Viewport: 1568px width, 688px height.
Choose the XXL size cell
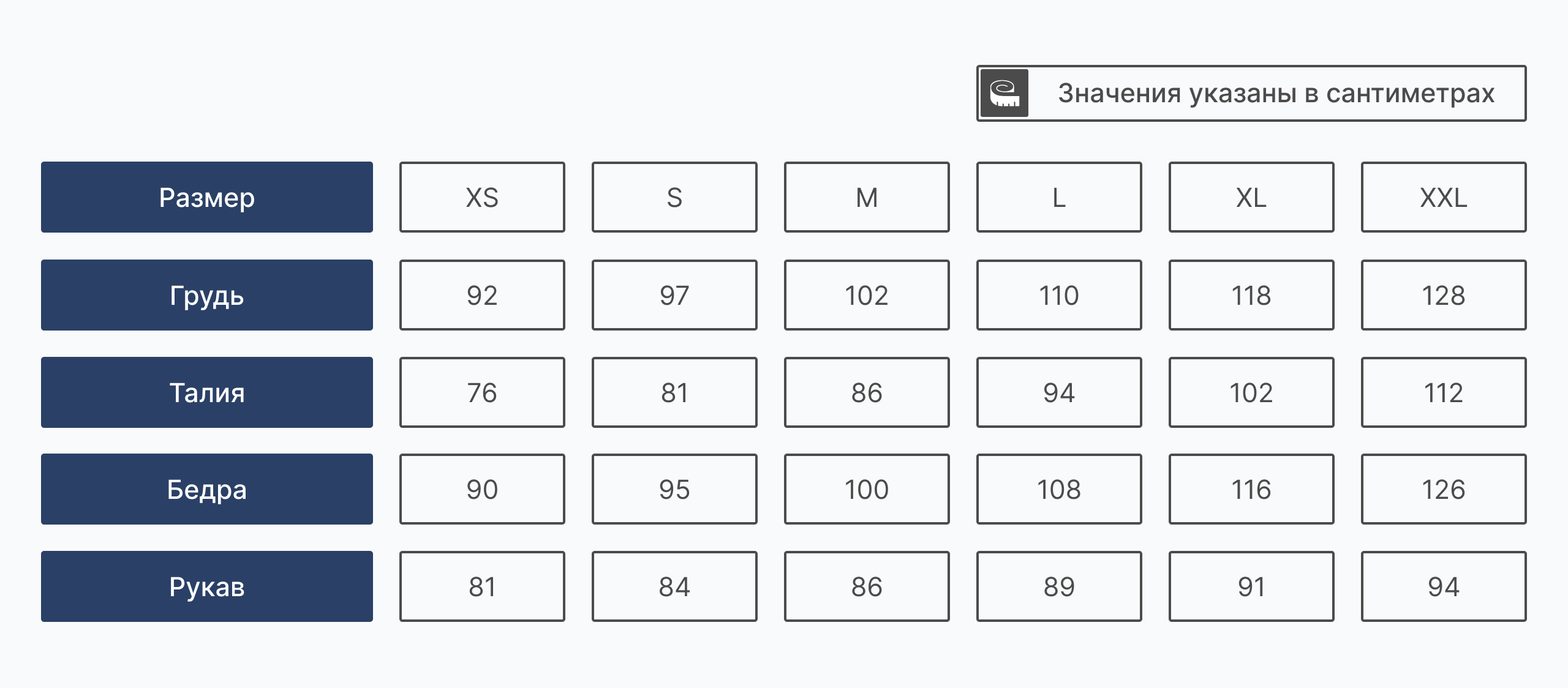pos(1444,197)
